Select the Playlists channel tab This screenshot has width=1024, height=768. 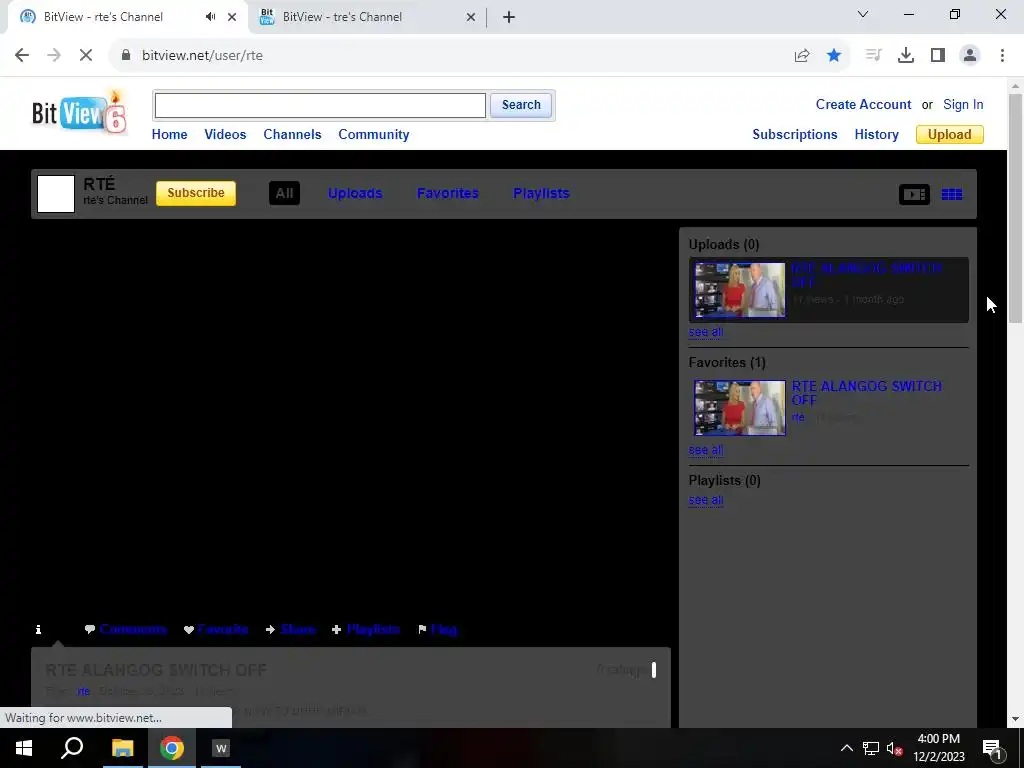click(x=541, y=193)
